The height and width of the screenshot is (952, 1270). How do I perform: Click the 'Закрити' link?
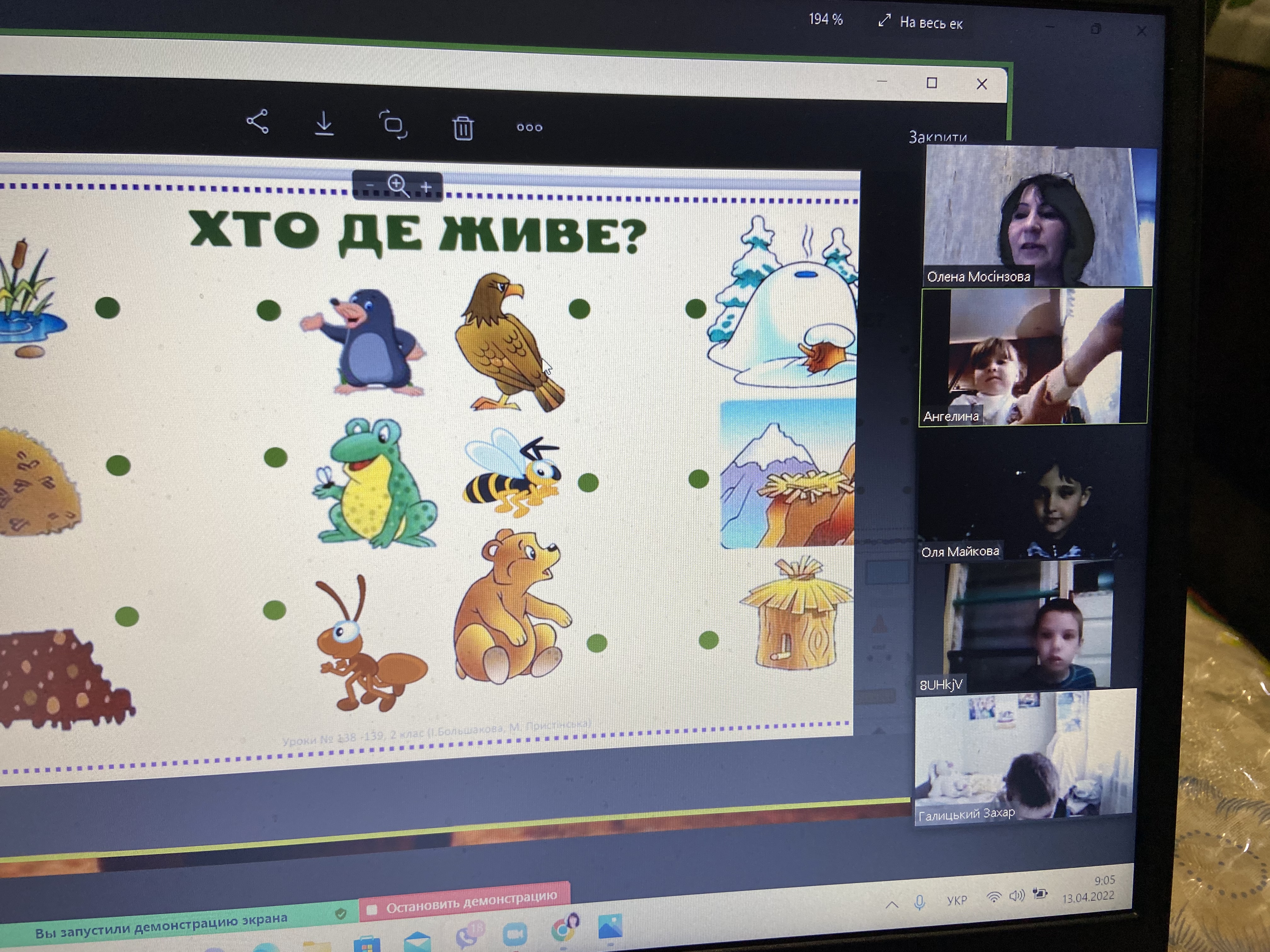938,137
